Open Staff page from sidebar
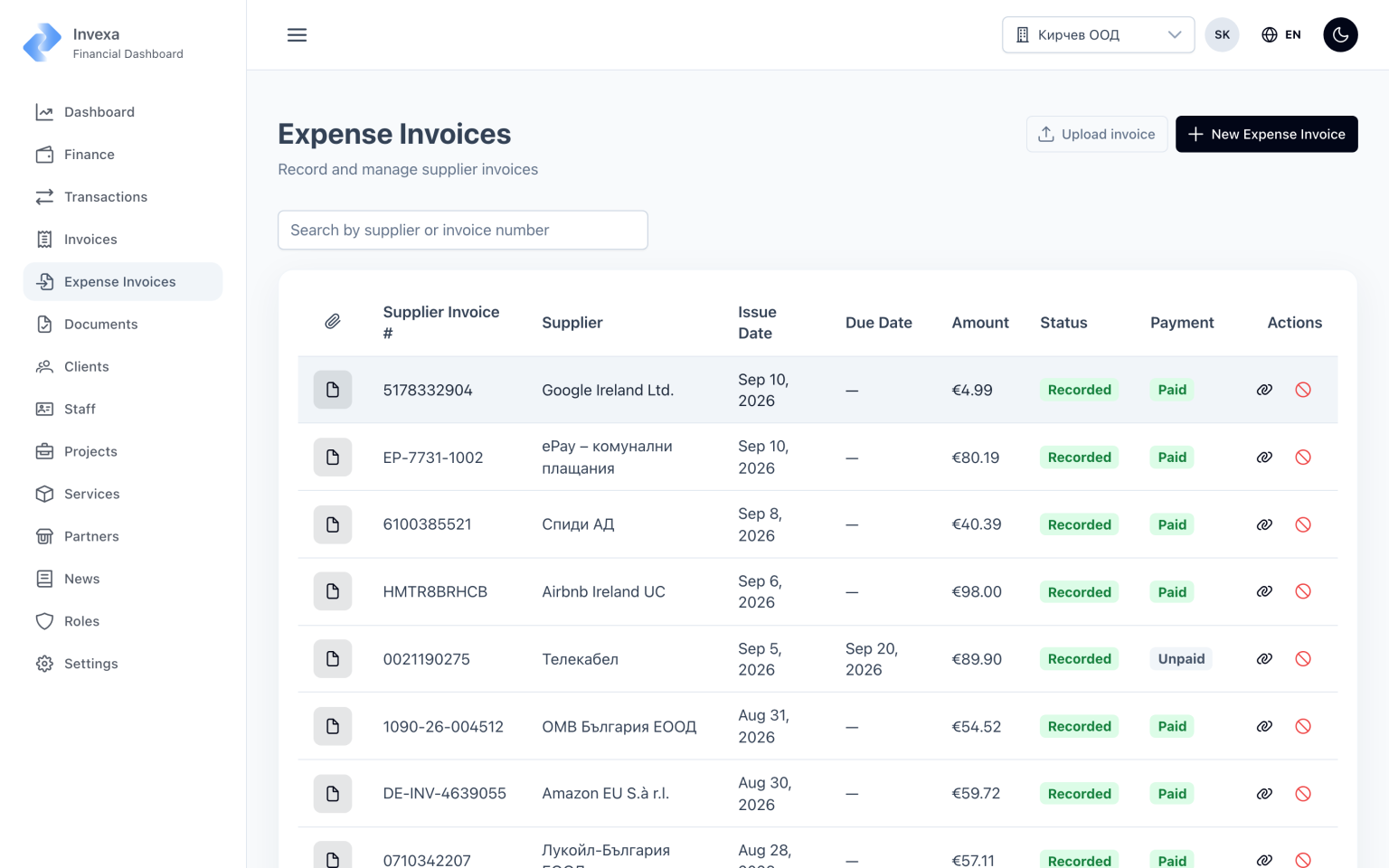This screenshot has width=1389, height=868. (123, 410)
